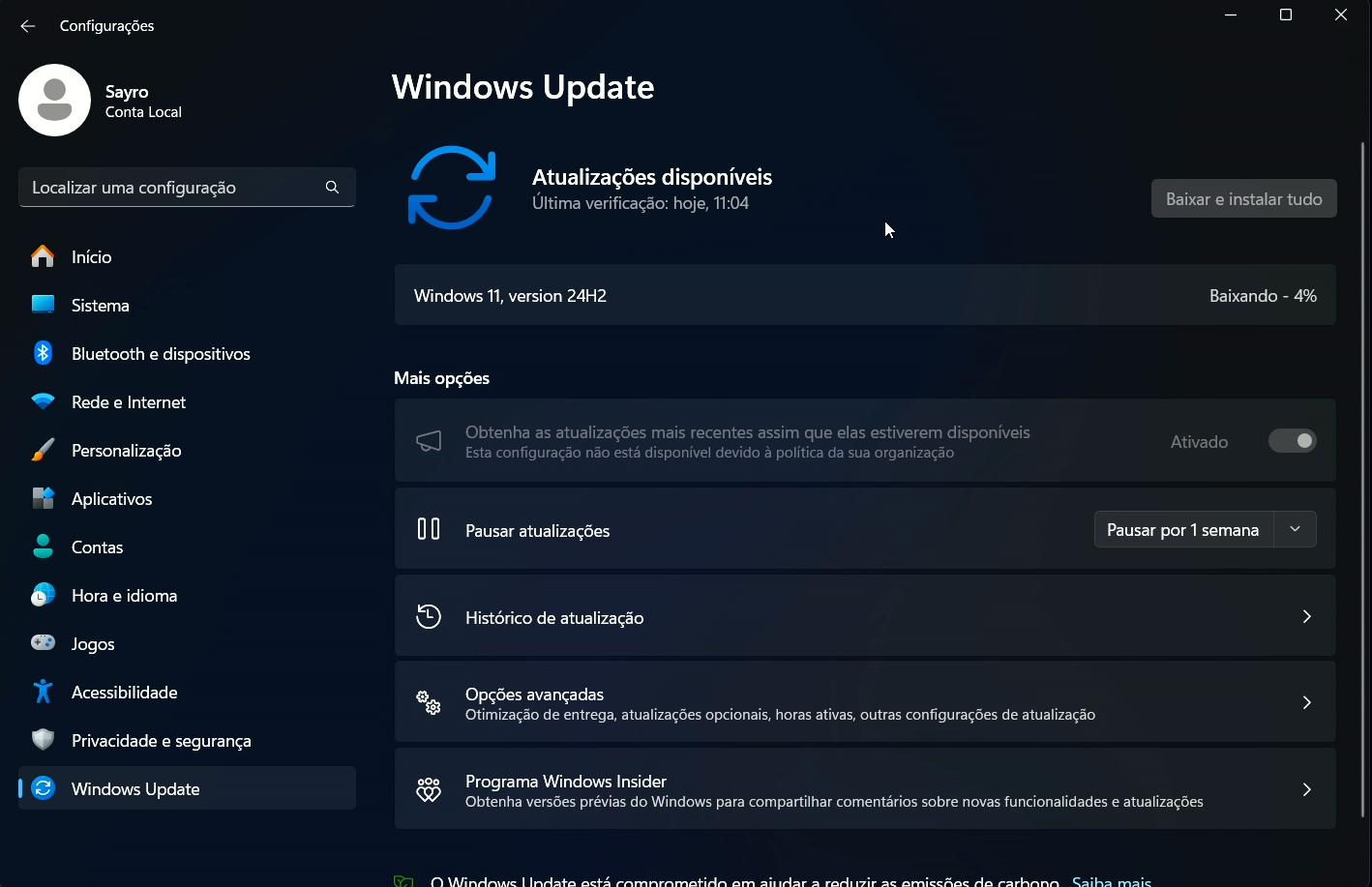
Task: Open Contas via its people icon
Action: pyautogui.click(x=44, y=547)
